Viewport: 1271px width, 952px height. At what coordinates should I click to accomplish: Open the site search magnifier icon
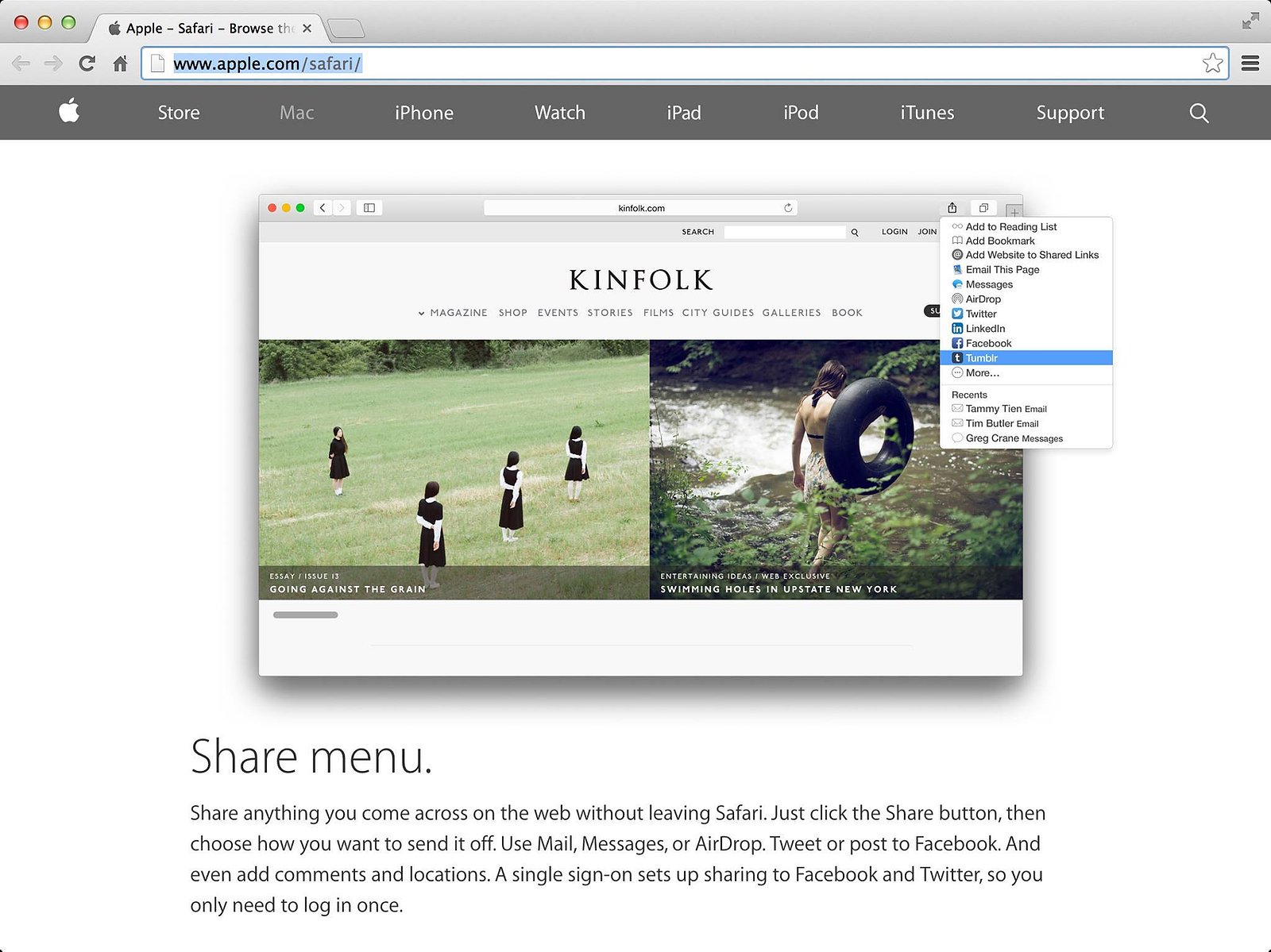pyautogui.click(x=1199, y=113)
